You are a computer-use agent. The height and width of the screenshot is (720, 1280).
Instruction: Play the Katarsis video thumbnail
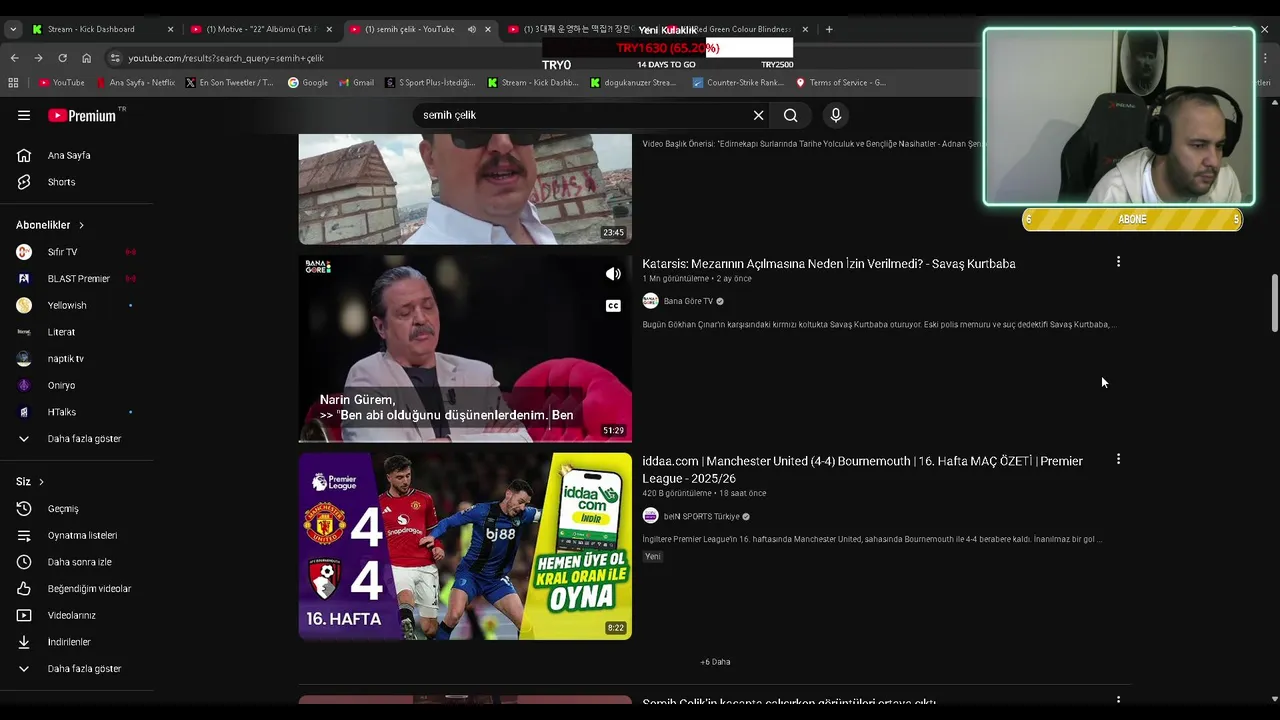[465, 348]
